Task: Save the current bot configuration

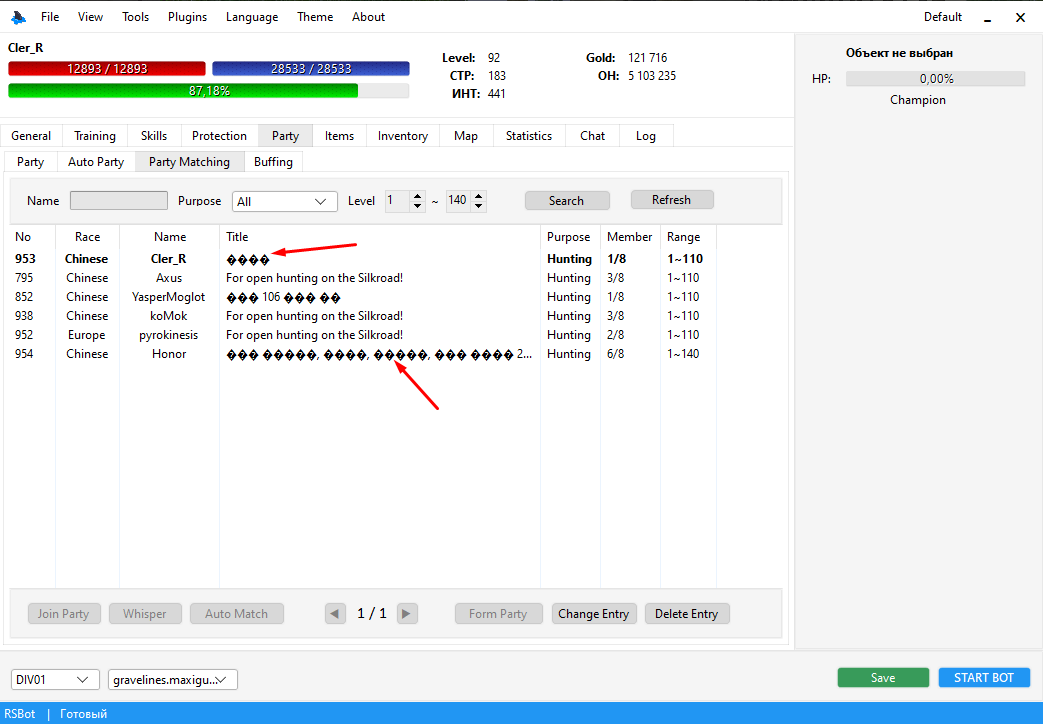Action: (x=883, y=677)
